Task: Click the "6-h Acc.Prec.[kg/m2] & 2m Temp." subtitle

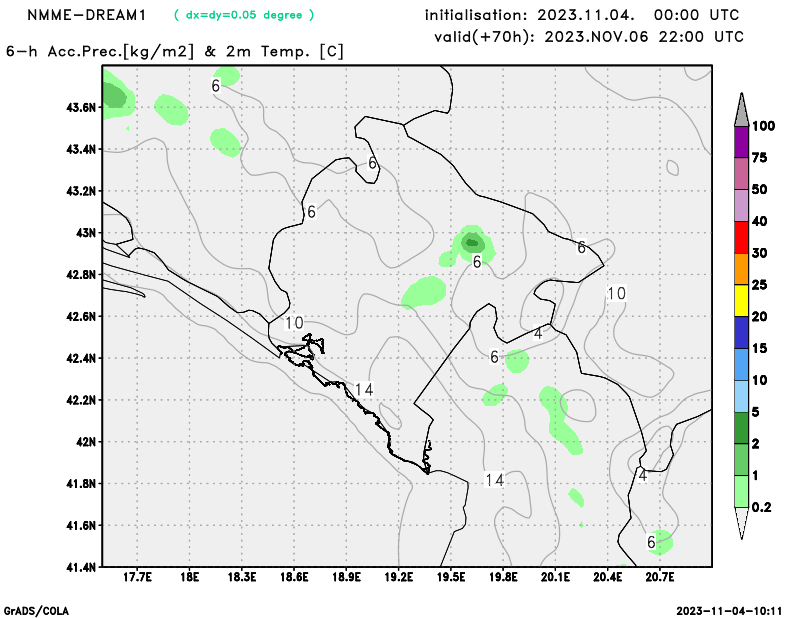Action: click(x=175, y=52)
